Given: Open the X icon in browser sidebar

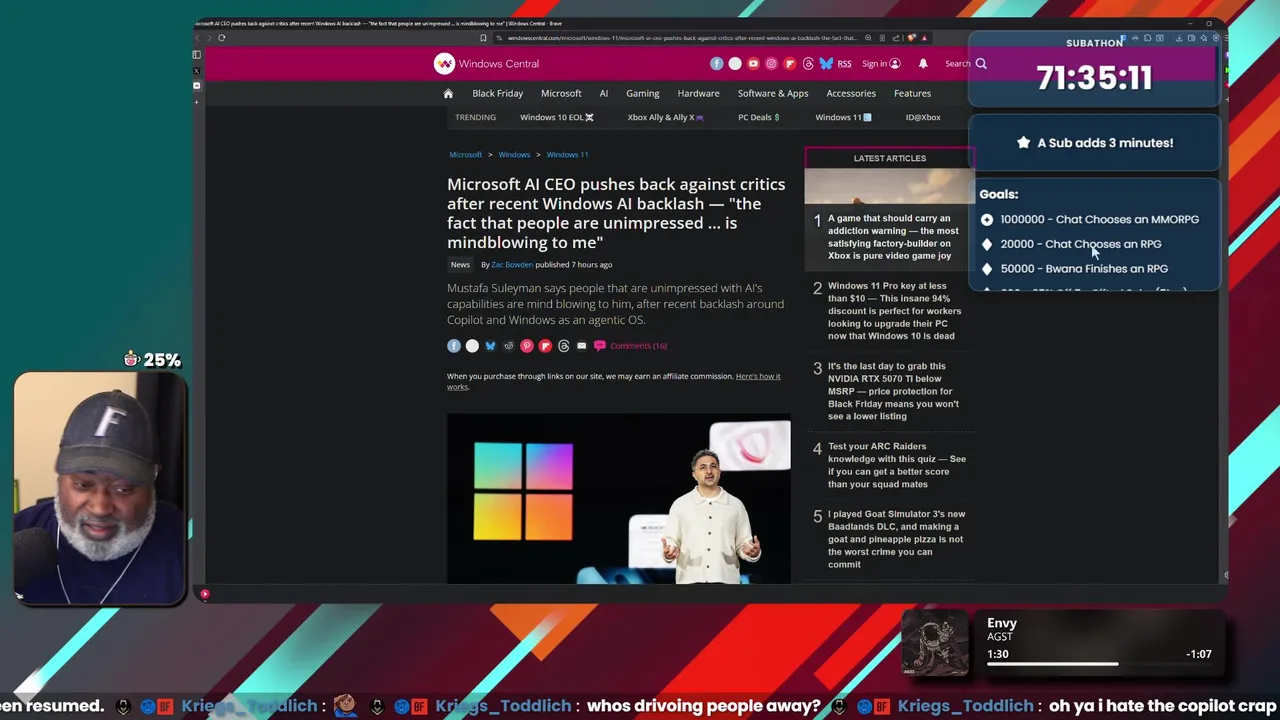Looking at the screenshot, I should [x=196, y=70].
